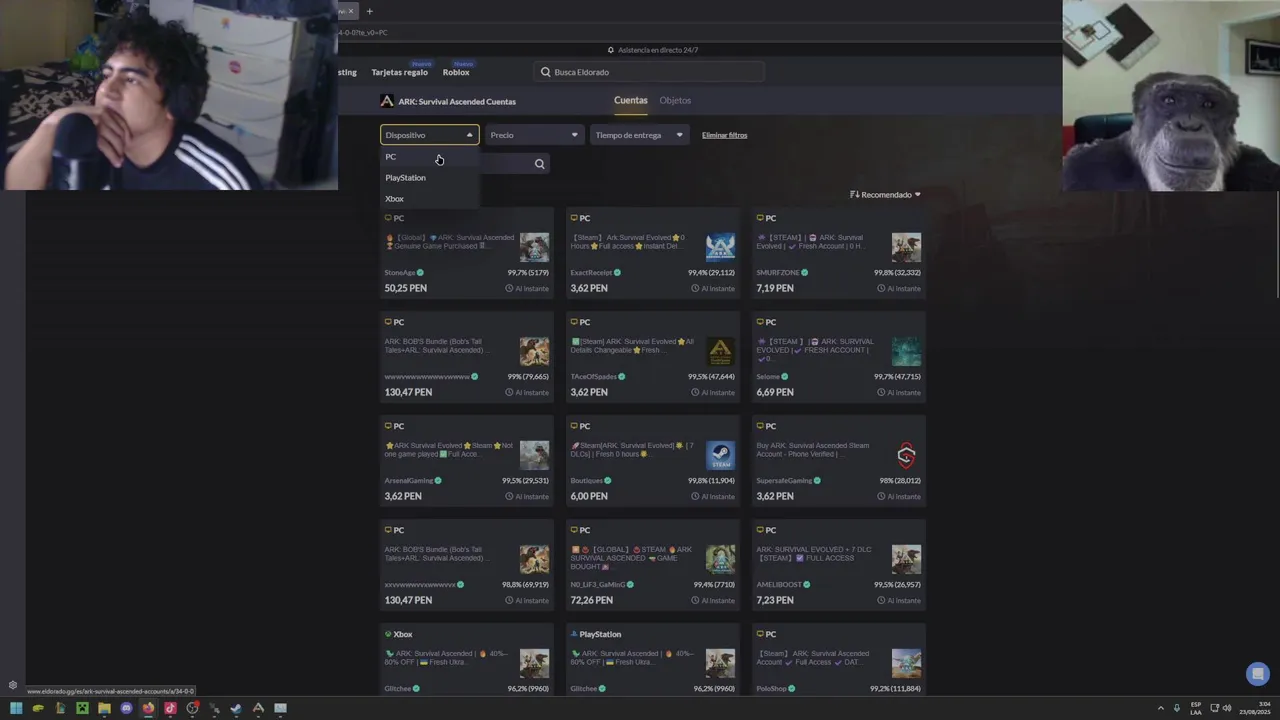Click the Xbox platform icon on the Xbox listing
Viewport: 1280px width, 720px height.
point(388,634)
